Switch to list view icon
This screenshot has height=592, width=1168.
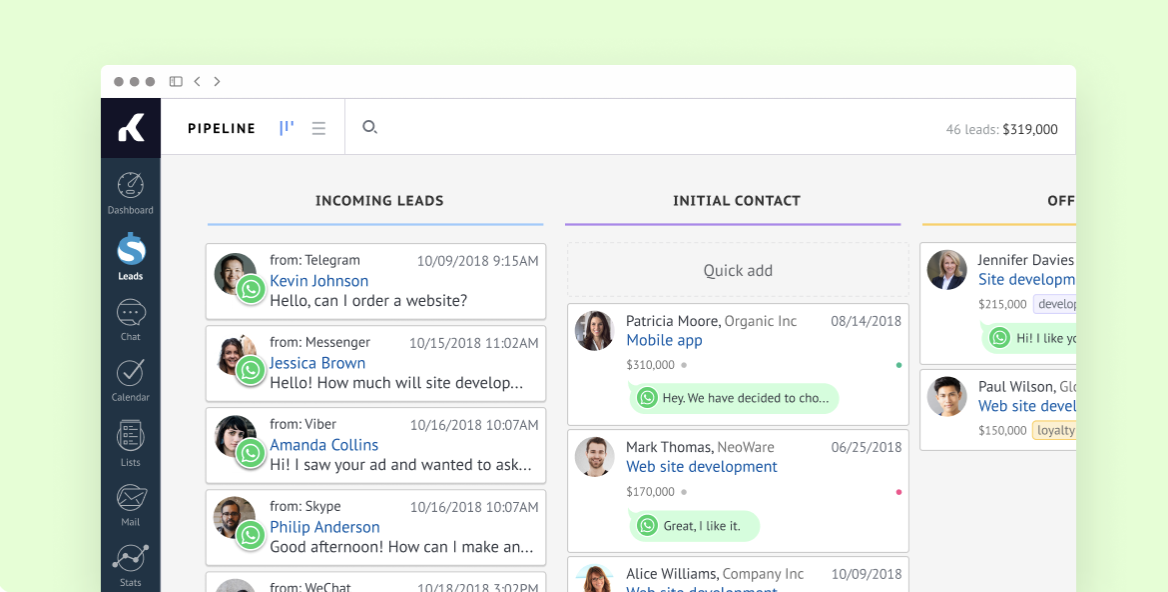coord(319,128)
